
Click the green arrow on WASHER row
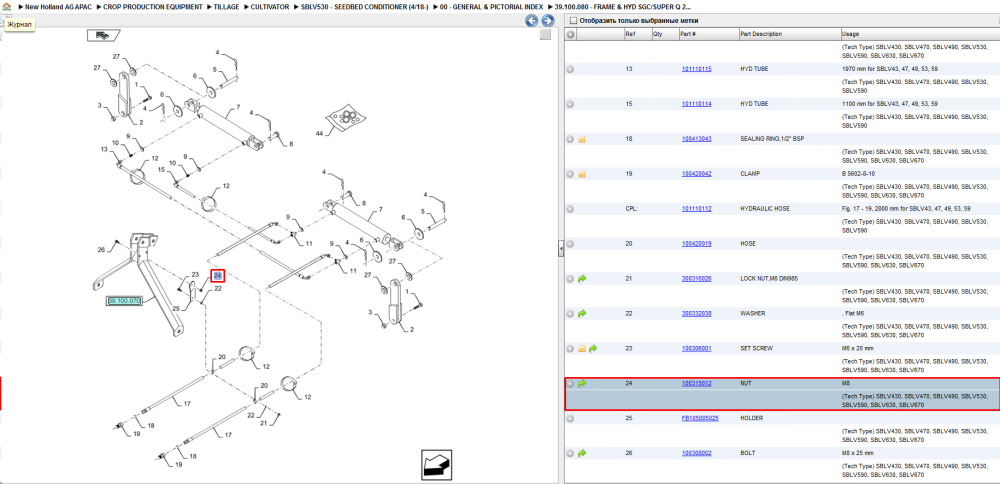(582, 314)
